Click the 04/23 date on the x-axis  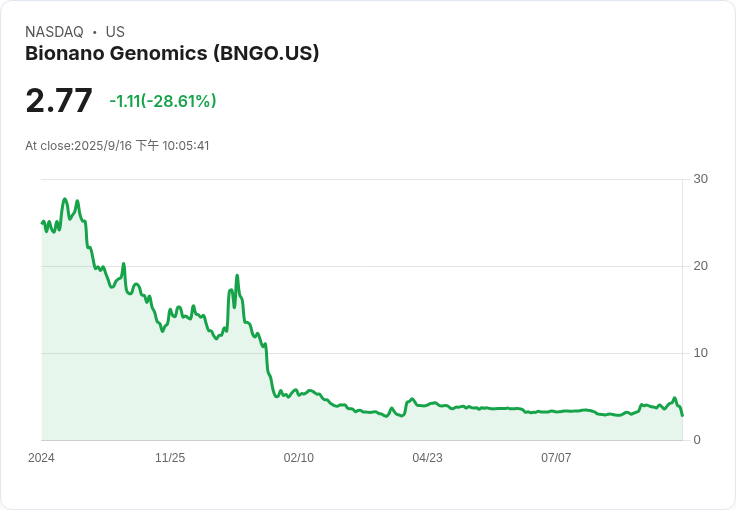click(427, 458)
